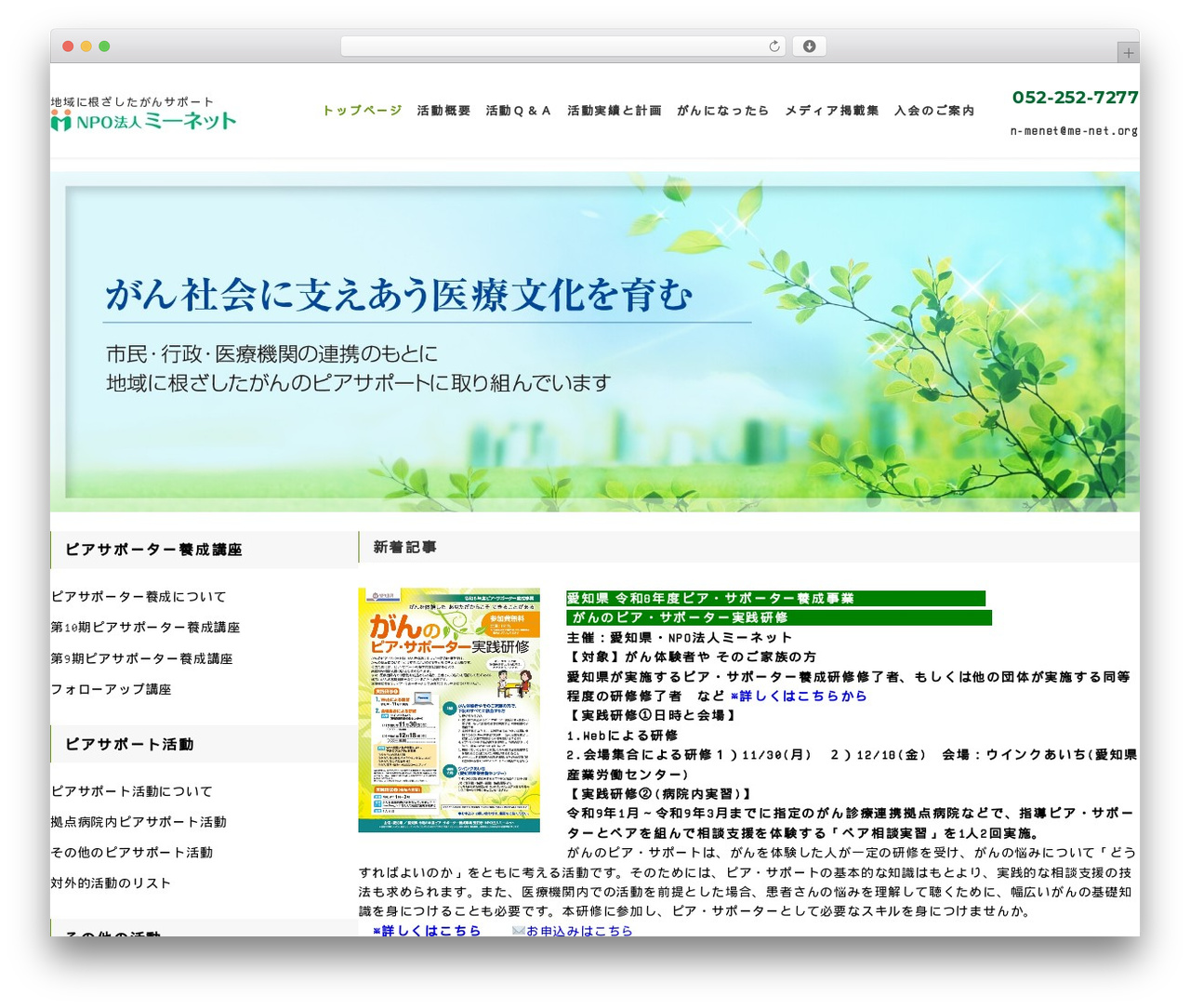Click the hero banner がん社会に支えあう医療文化を育む
This screenshot has width=1190, height=1008.
point(595,341)
